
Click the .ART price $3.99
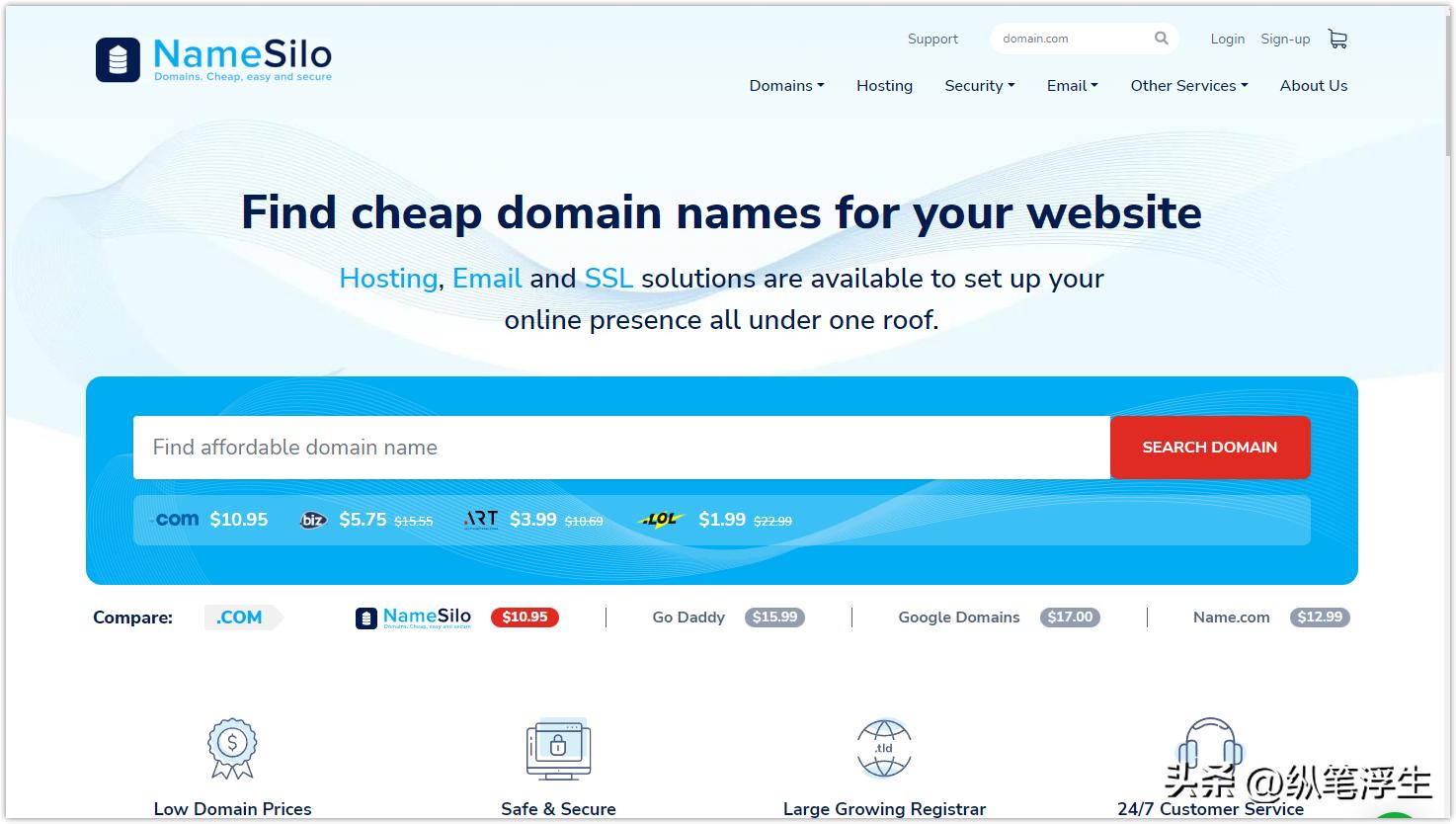[x=533, y=520]
